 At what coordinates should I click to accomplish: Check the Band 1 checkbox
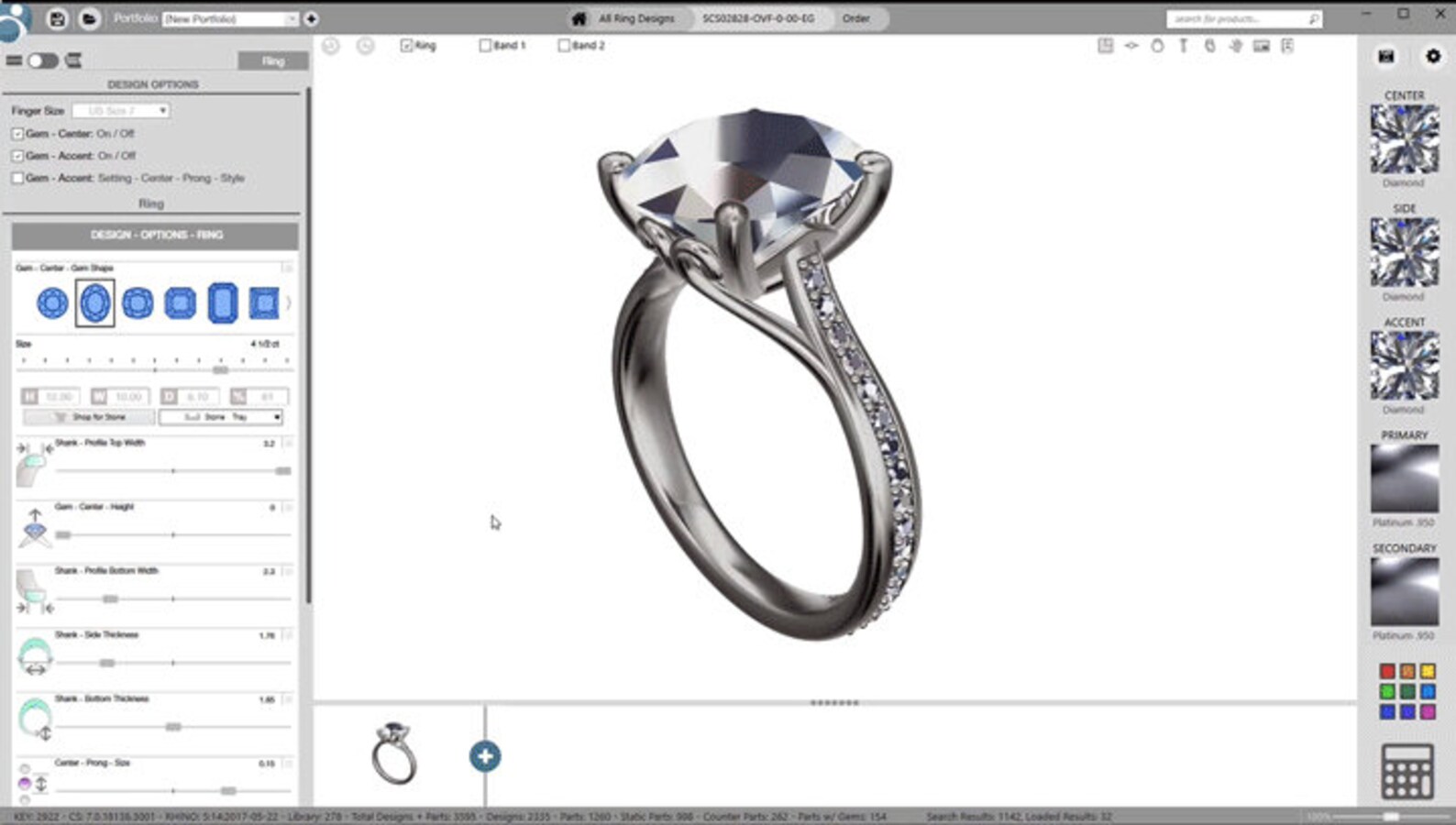click(485, 45)
